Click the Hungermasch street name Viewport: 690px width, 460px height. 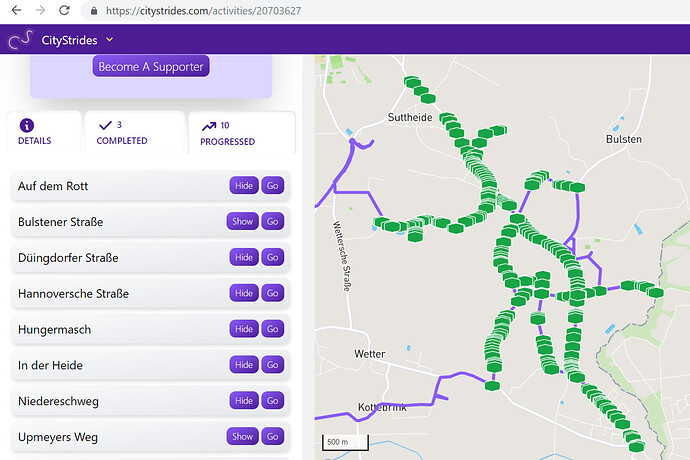tap(55, 330)
